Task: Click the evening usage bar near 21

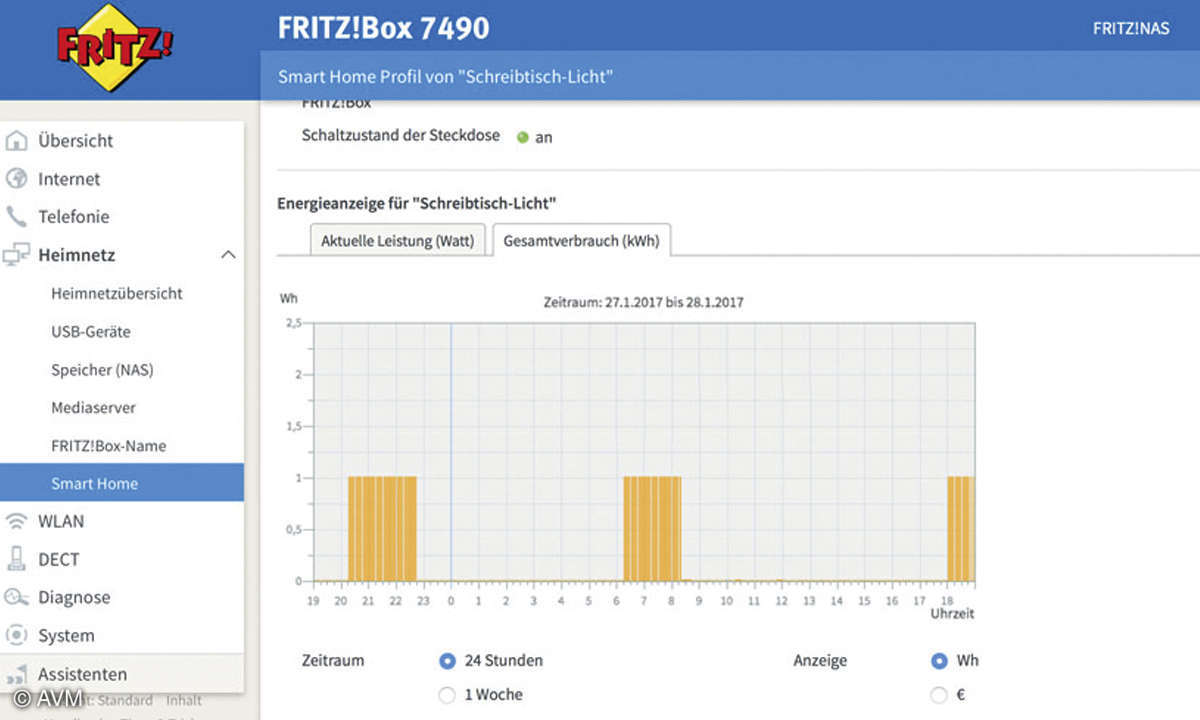Action: [382, 528]
